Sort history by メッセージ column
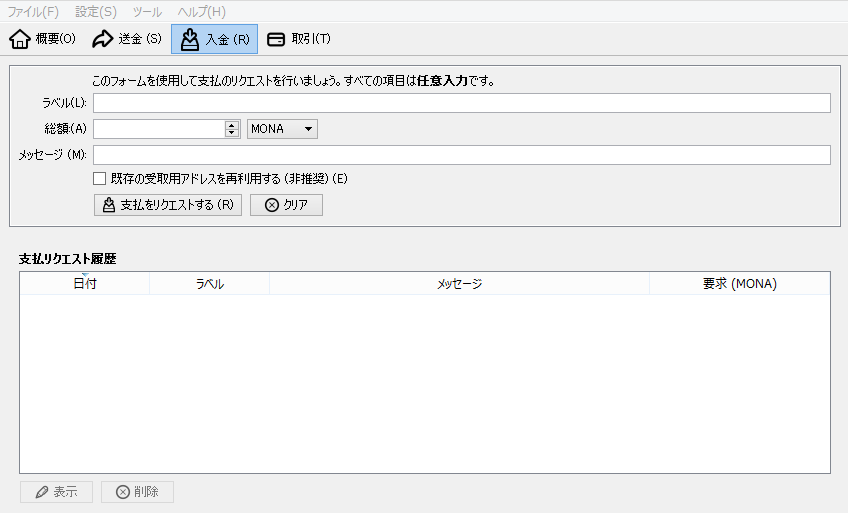Screen dimensions: 848x513 pos(459,283)
